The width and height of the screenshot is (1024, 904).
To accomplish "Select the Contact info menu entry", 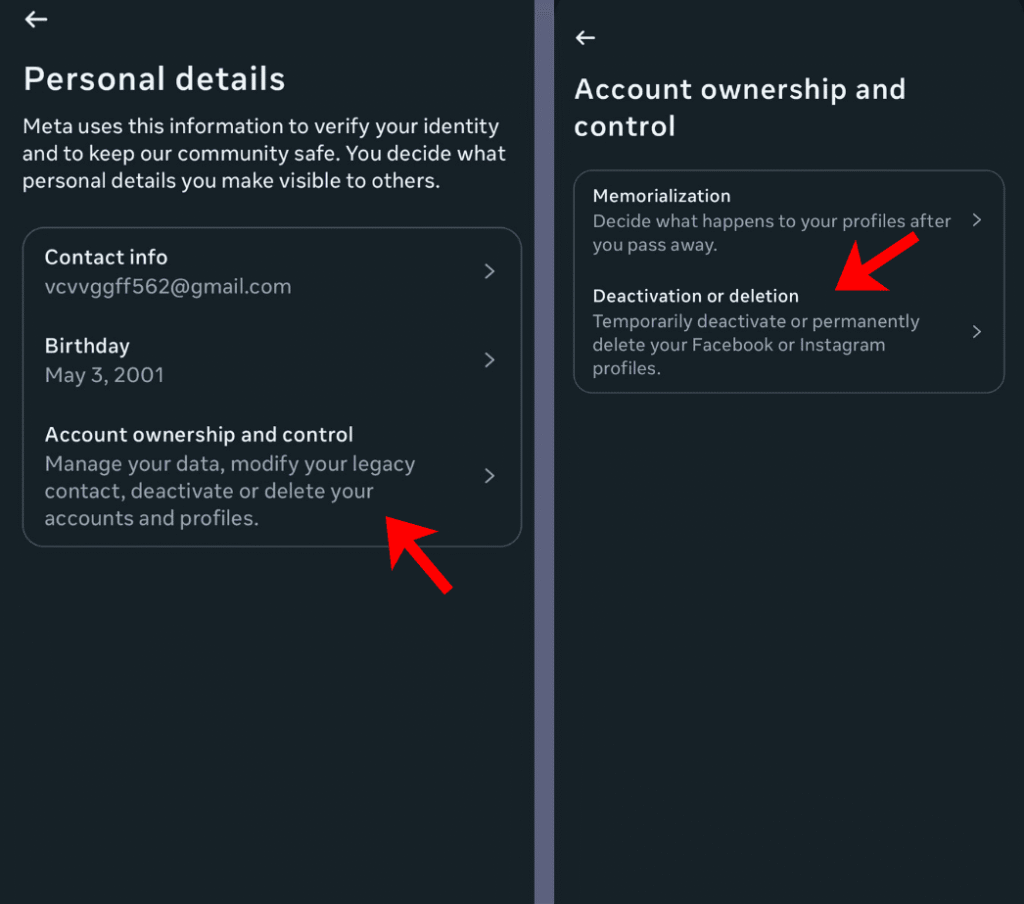I will click(x=106, y=258).
